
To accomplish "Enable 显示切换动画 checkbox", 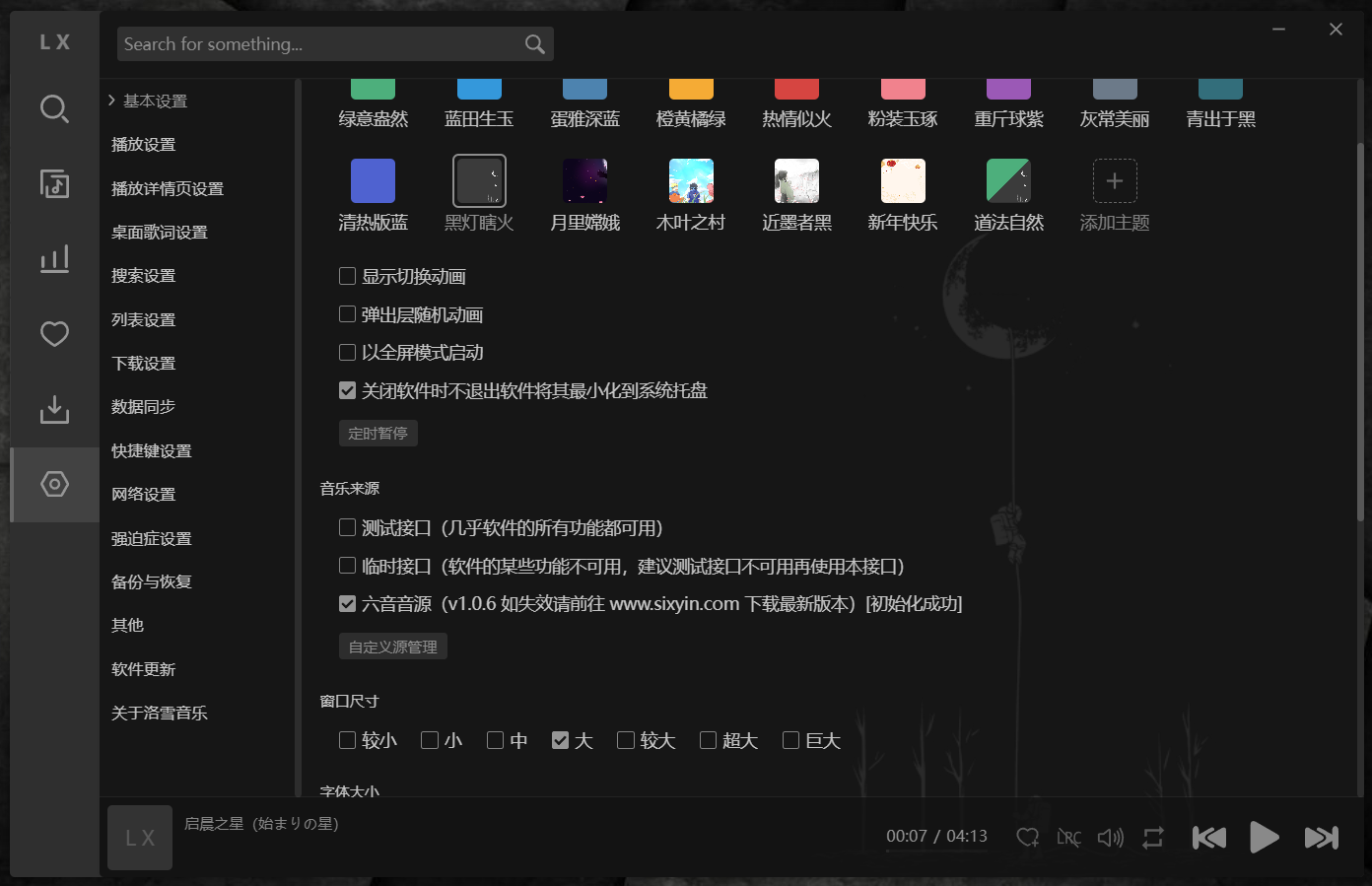I will click(347, 276).
